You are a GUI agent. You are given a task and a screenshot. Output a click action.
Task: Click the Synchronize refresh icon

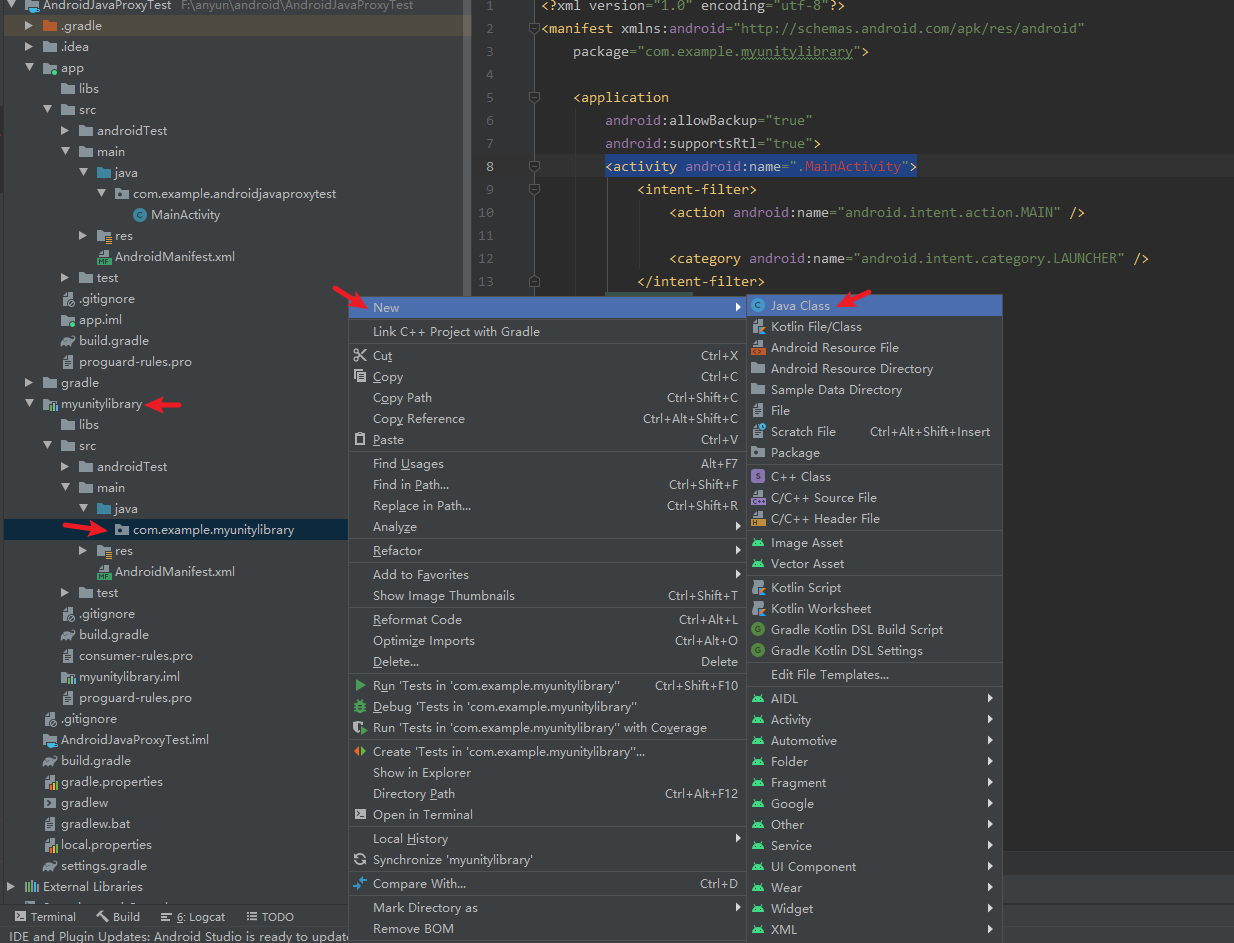point(360,859)
